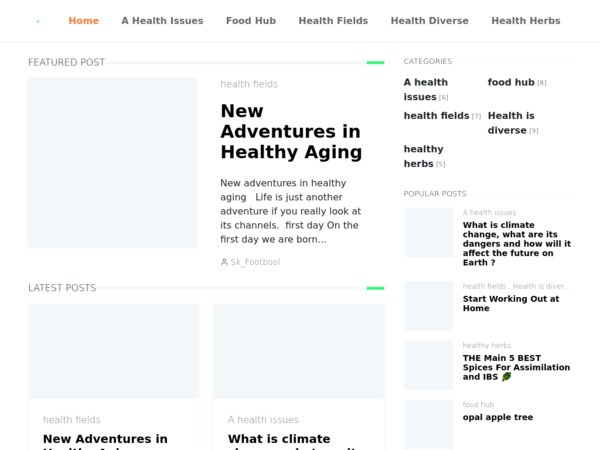Open THE Main 5 BEST Spices post
This screenshot has height=450, width=600.
(516, 367)
